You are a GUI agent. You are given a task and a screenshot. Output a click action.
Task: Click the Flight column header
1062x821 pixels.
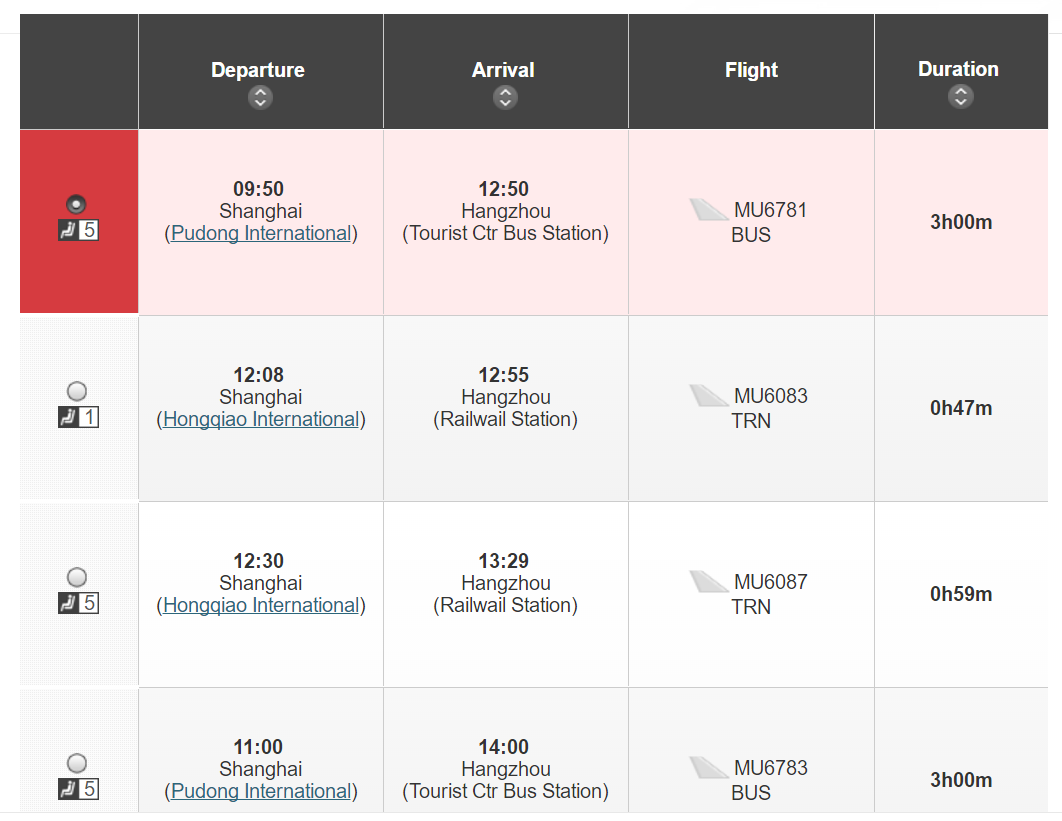[x=751, y=70]
